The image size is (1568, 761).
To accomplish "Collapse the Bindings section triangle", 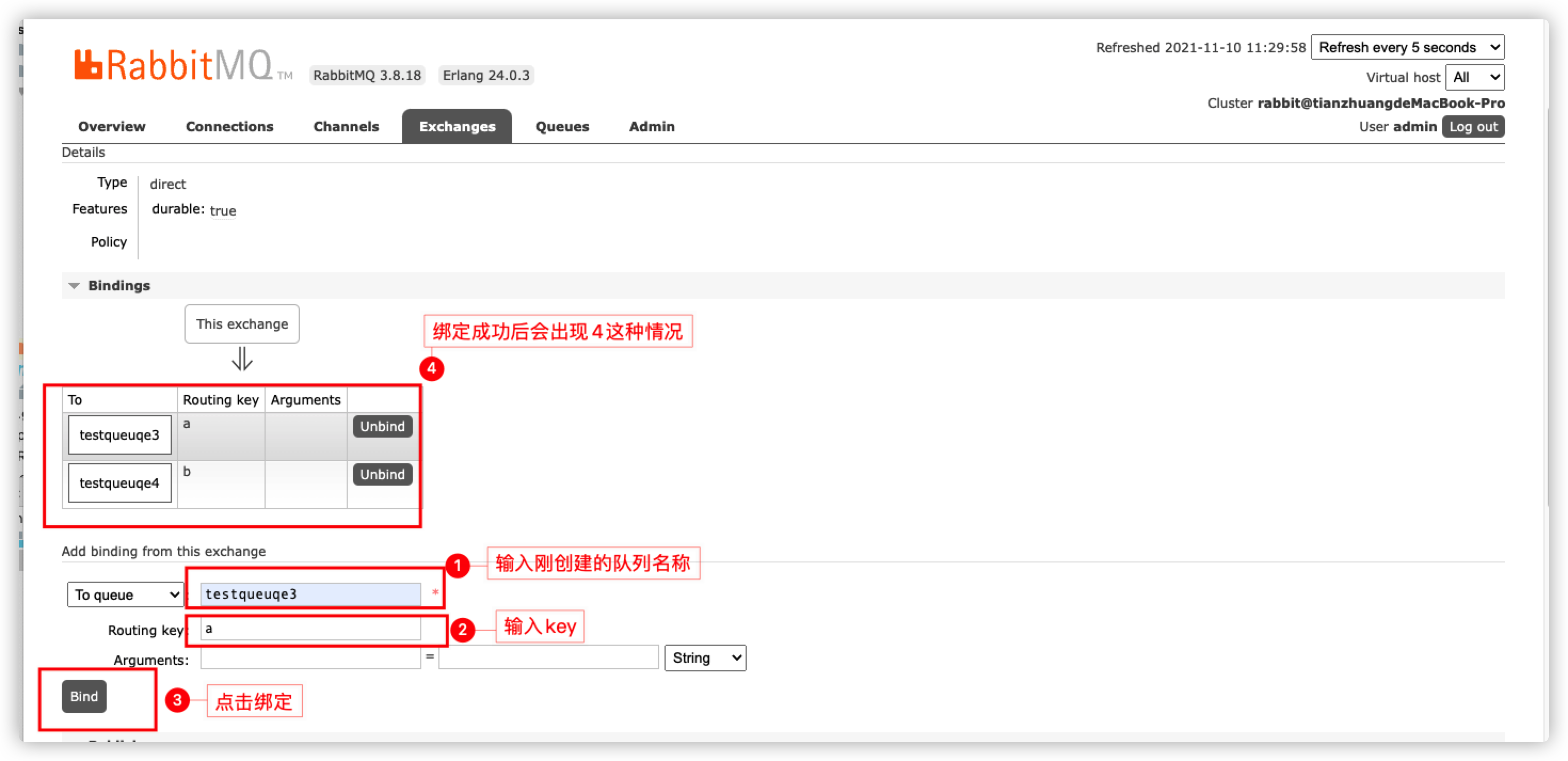I will (x=74, y=286).
